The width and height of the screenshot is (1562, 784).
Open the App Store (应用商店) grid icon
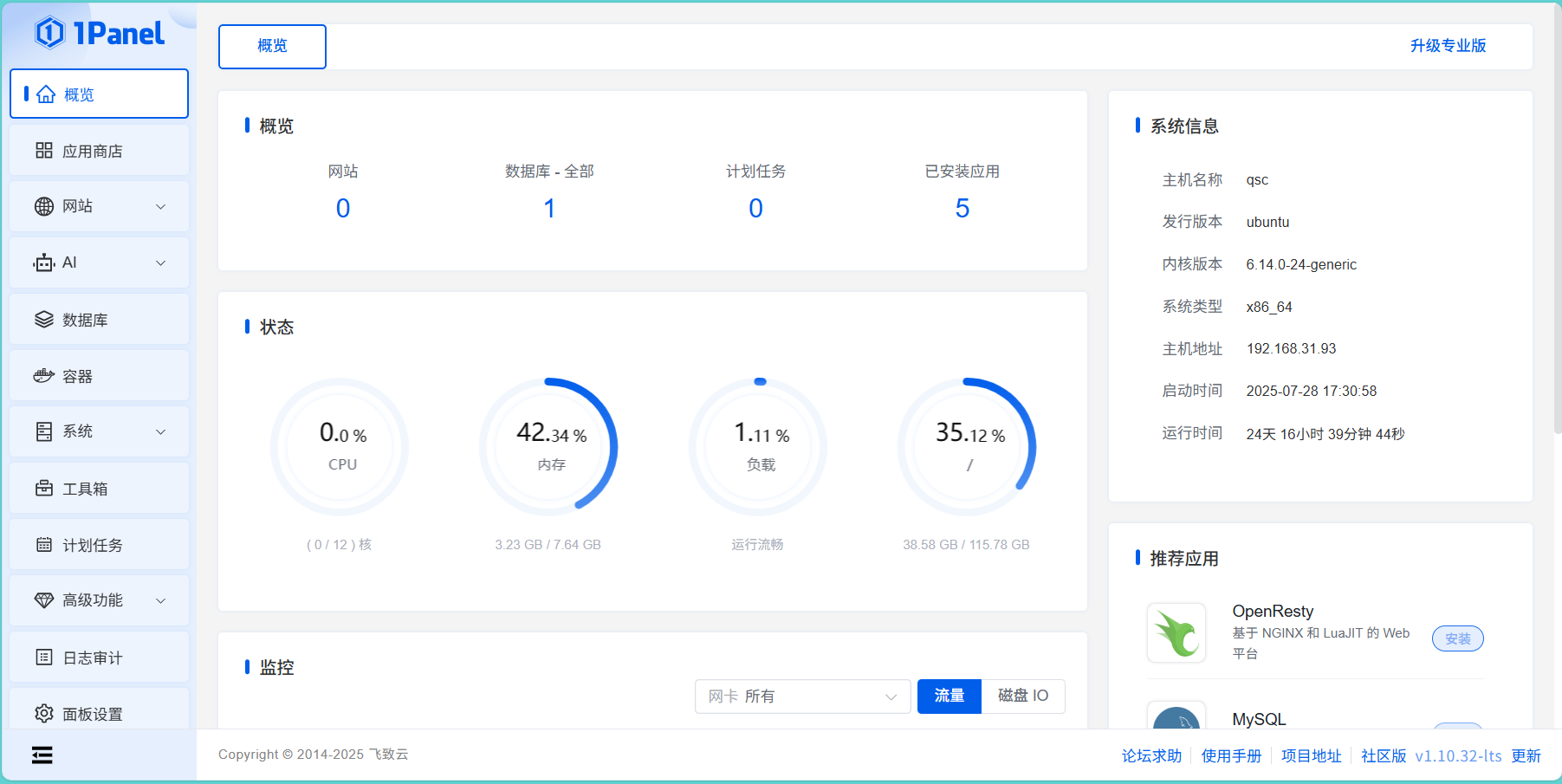44,151
